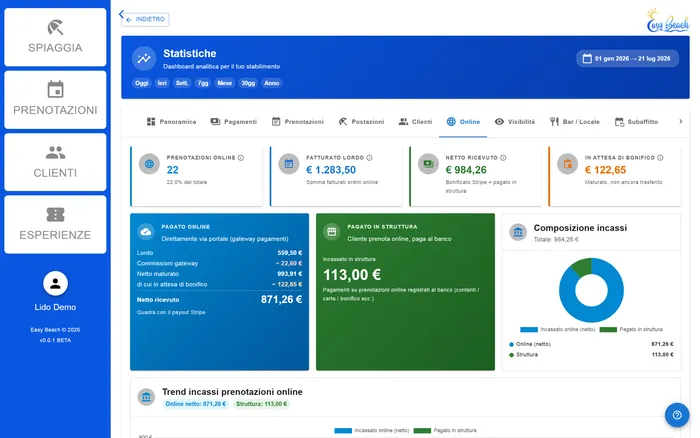700x438 pixels.
Task: Toggle Pagato in struttura legend in donut chart
Action: point(631,330)
